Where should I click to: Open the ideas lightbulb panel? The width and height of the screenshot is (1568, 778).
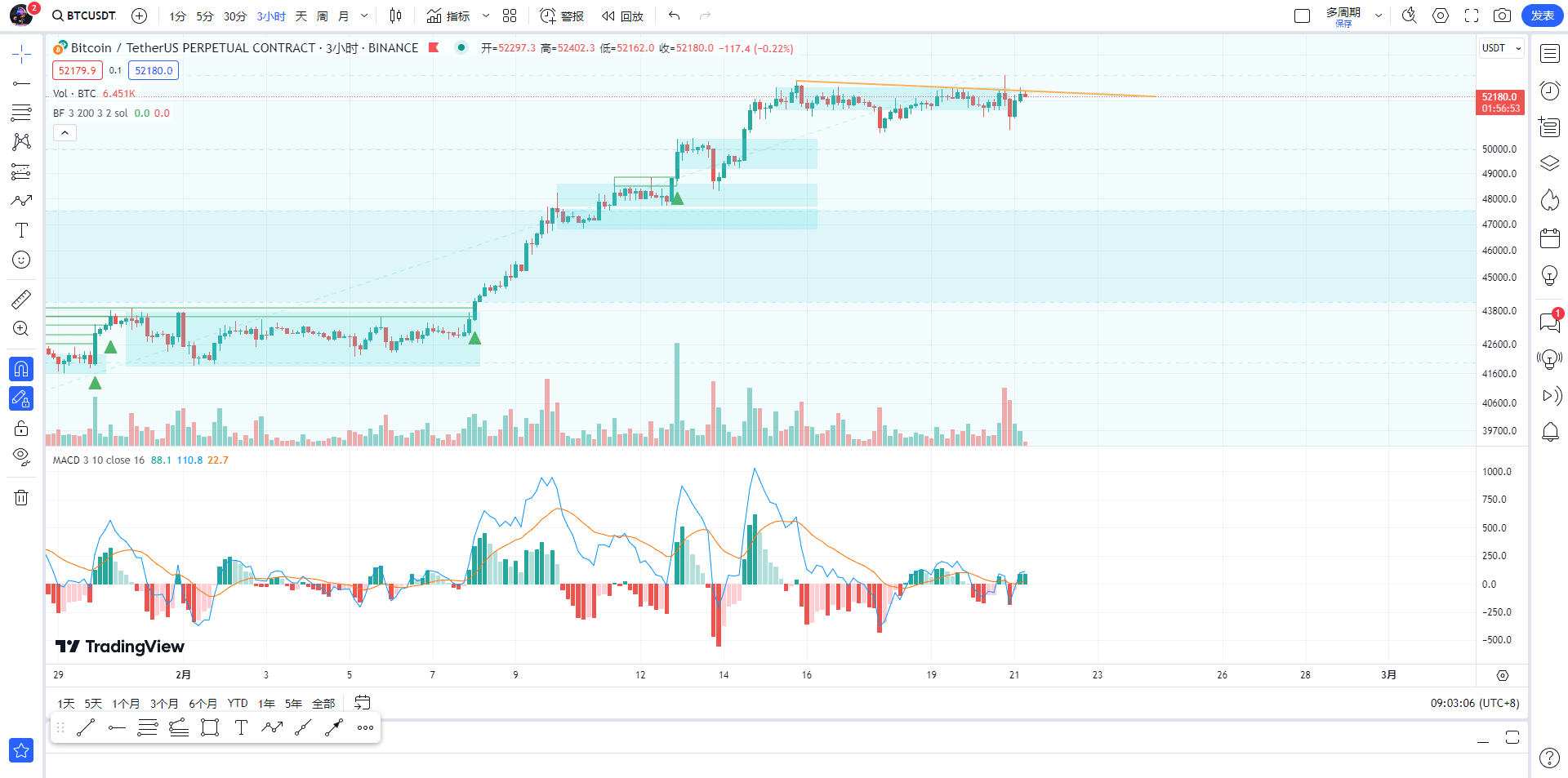(1550, 276)
